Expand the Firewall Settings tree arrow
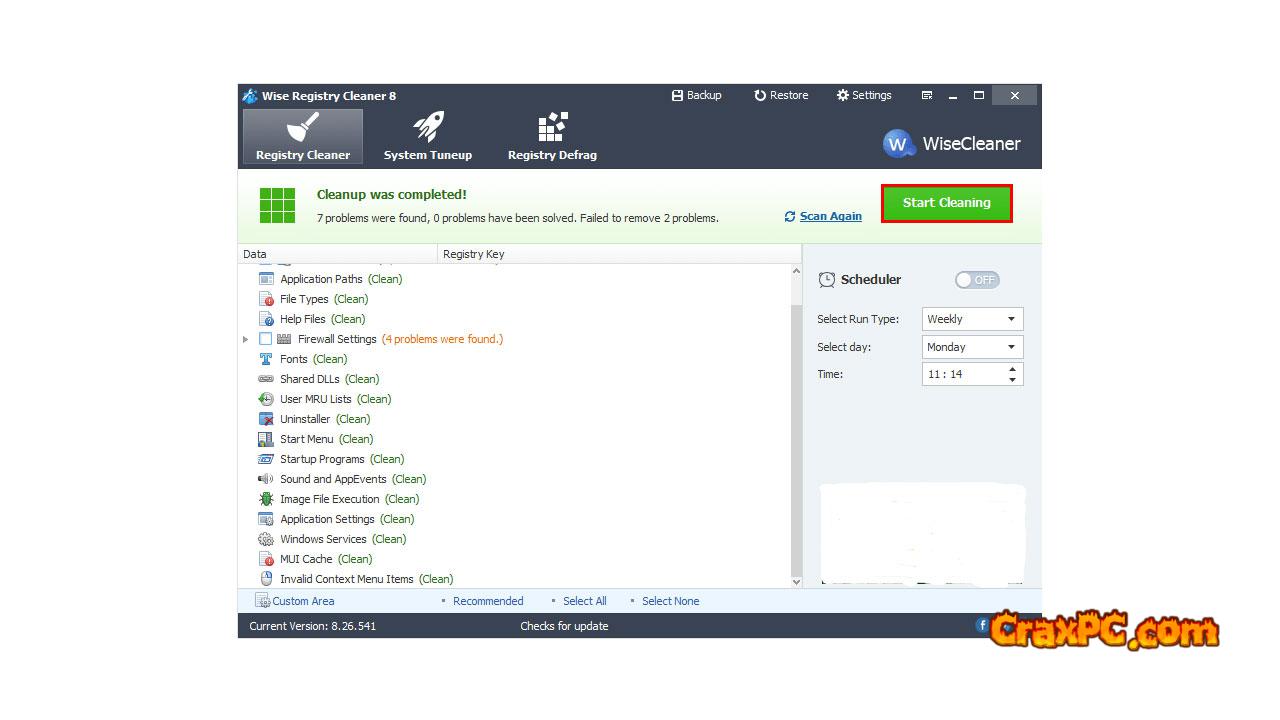 coord(246,339)
